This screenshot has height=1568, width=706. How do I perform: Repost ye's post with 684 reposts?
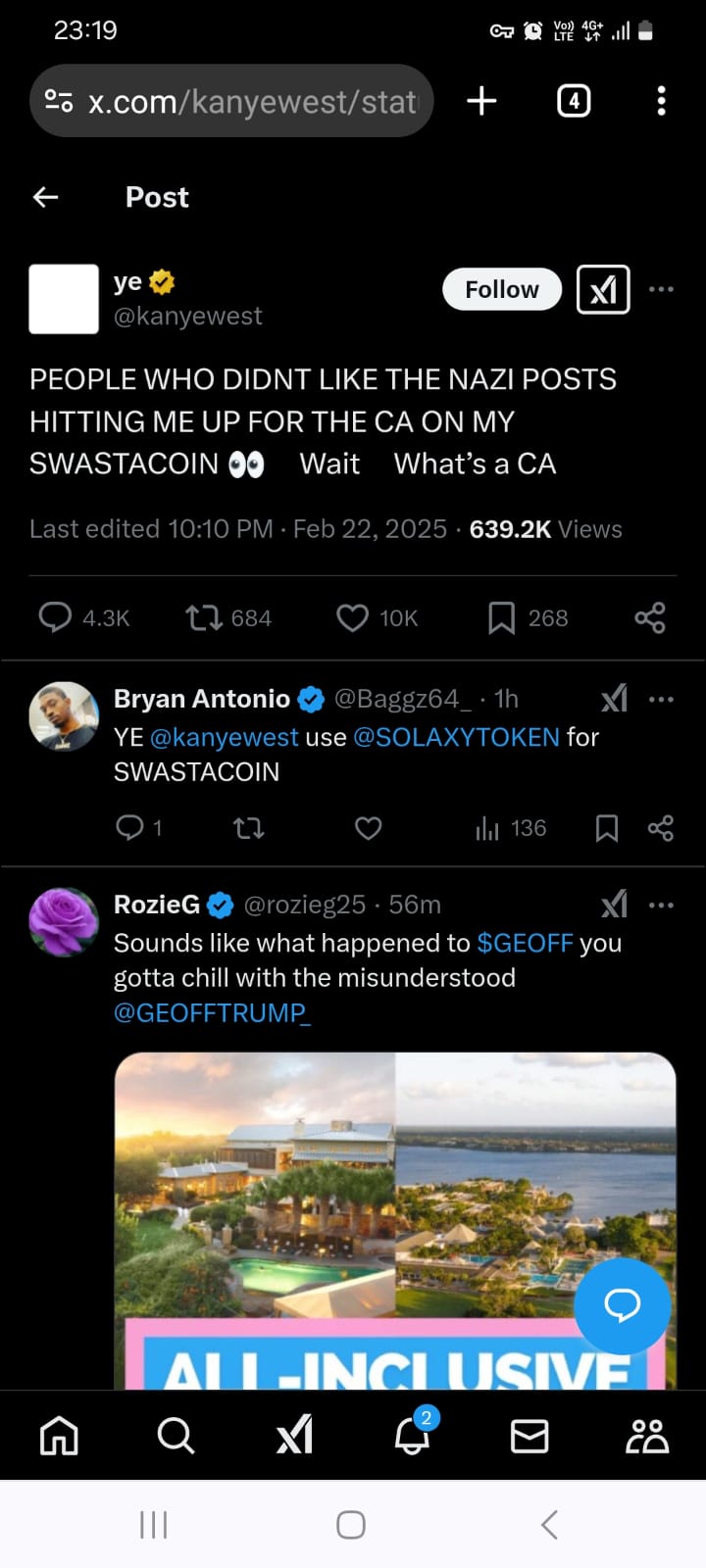coord(204,618)
